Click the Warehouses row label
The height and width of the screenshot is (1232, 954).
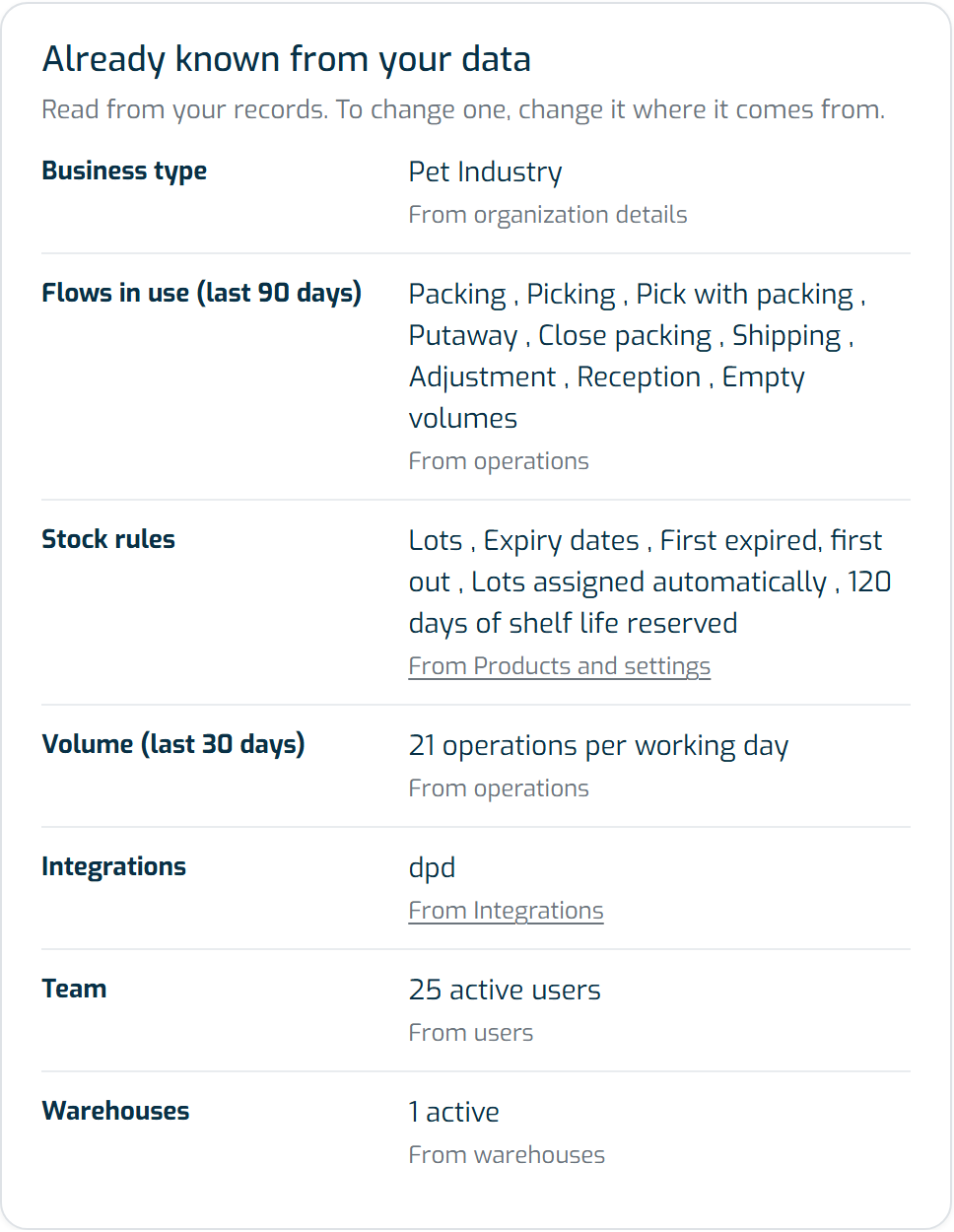[x=115, y=1112]
